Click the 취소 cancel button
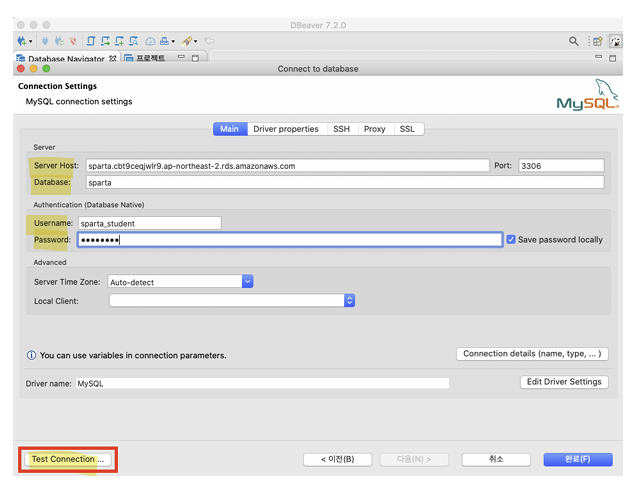Viewport: 637px width, 496px height. point(496,459)
